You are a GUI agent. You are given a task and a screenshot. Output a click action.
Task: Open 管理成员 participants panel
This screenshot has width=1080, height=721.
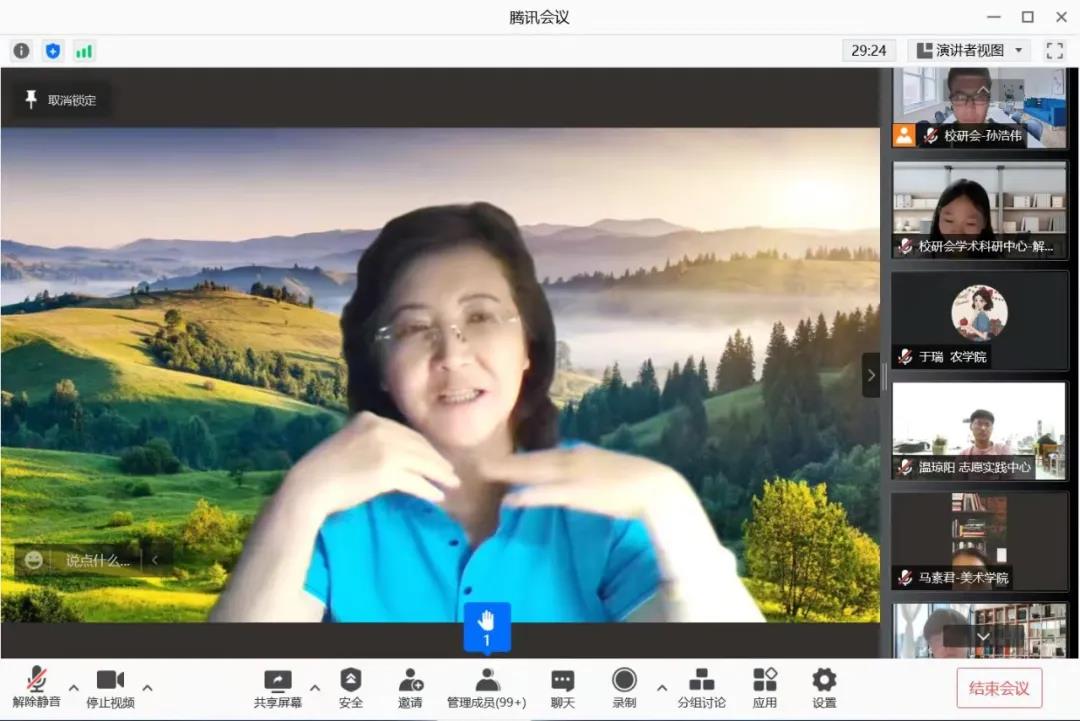[486, 688]
